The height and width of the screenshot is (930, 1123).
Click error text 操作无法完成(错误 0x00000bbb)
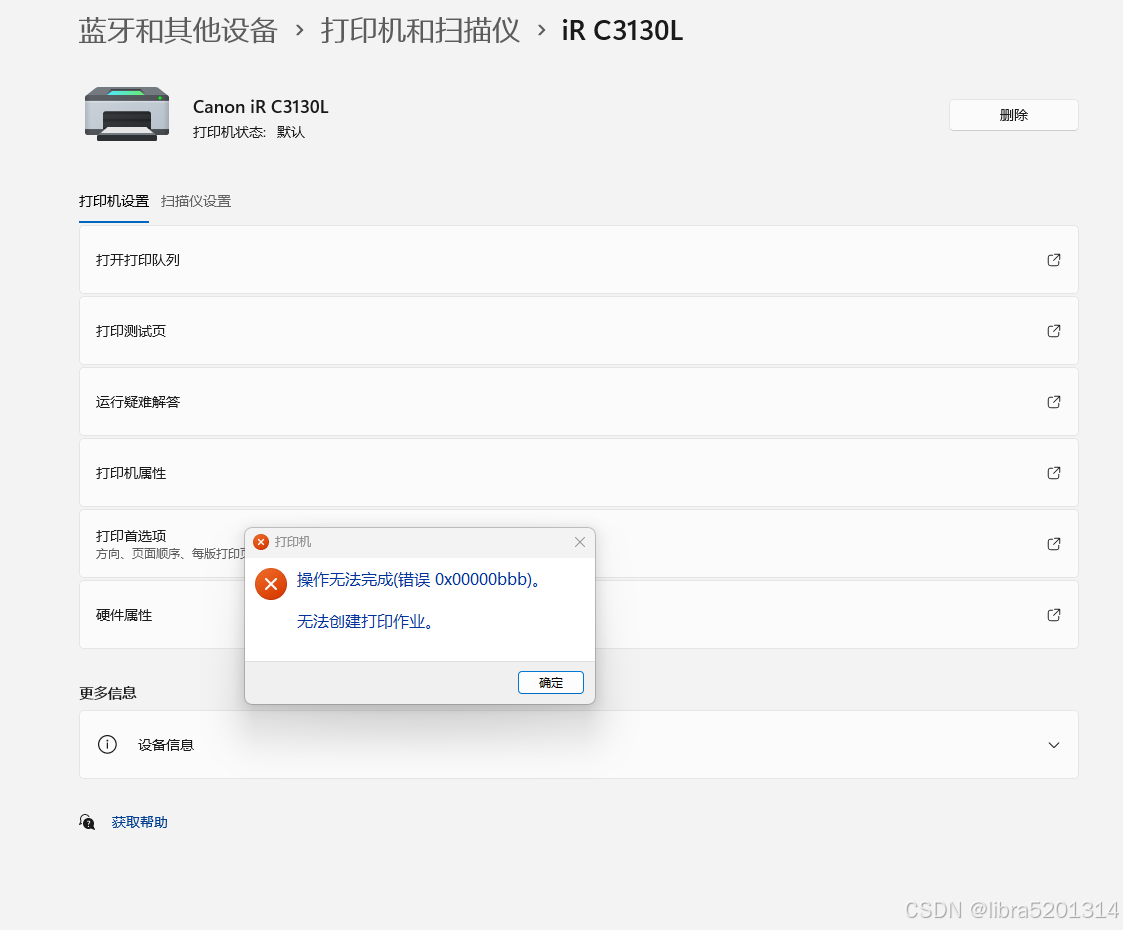(419, 580)
